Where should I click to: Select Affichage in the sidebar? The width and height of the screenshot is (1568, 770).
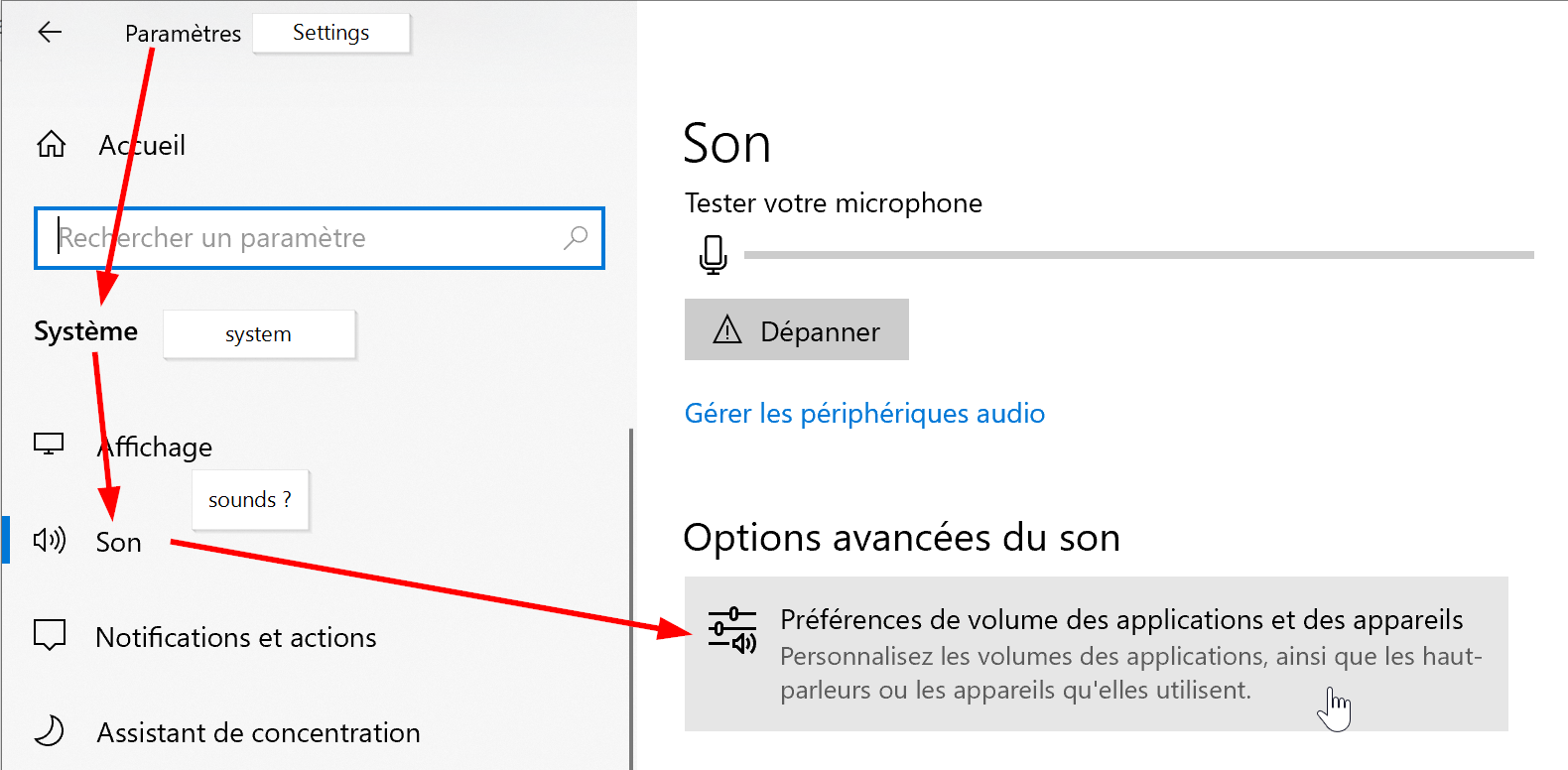pyautogui.click(x=155, y=448)
